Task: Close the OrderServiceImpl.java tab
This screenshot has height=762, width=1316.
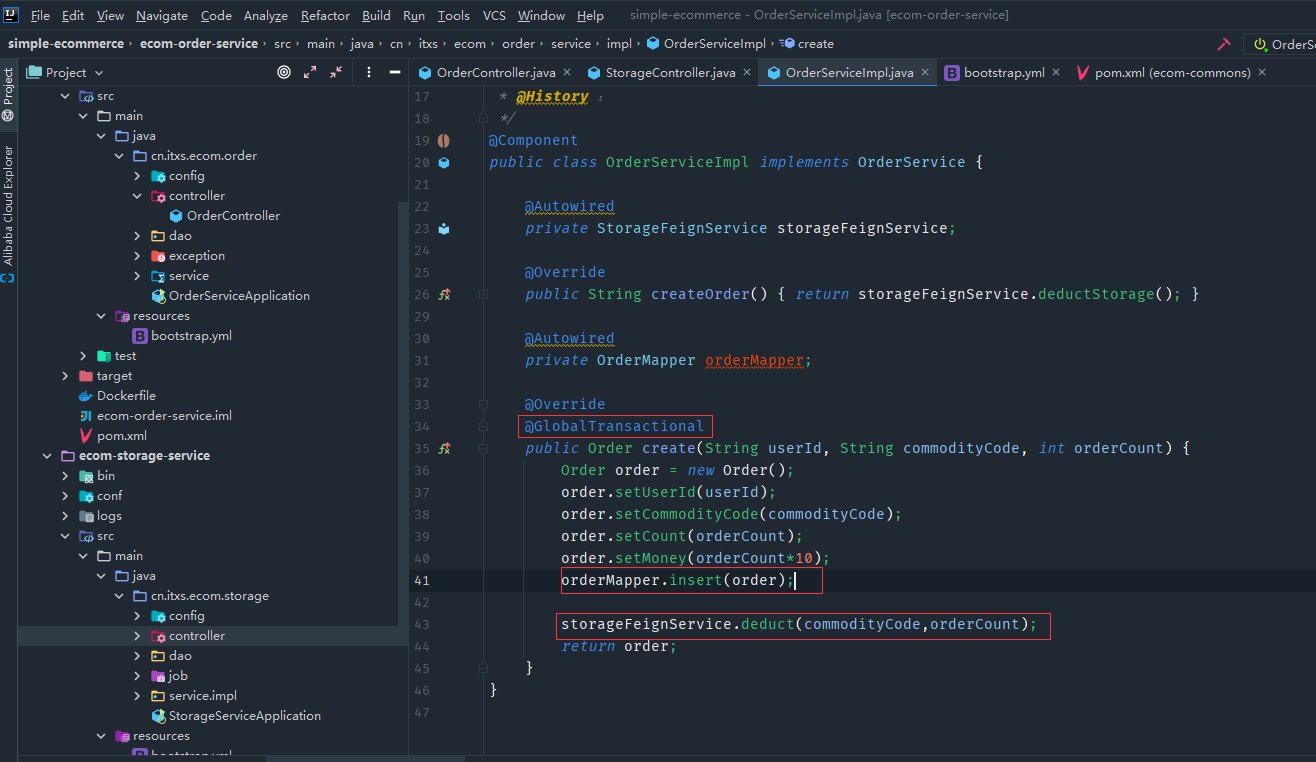Action: click(925, 72)
